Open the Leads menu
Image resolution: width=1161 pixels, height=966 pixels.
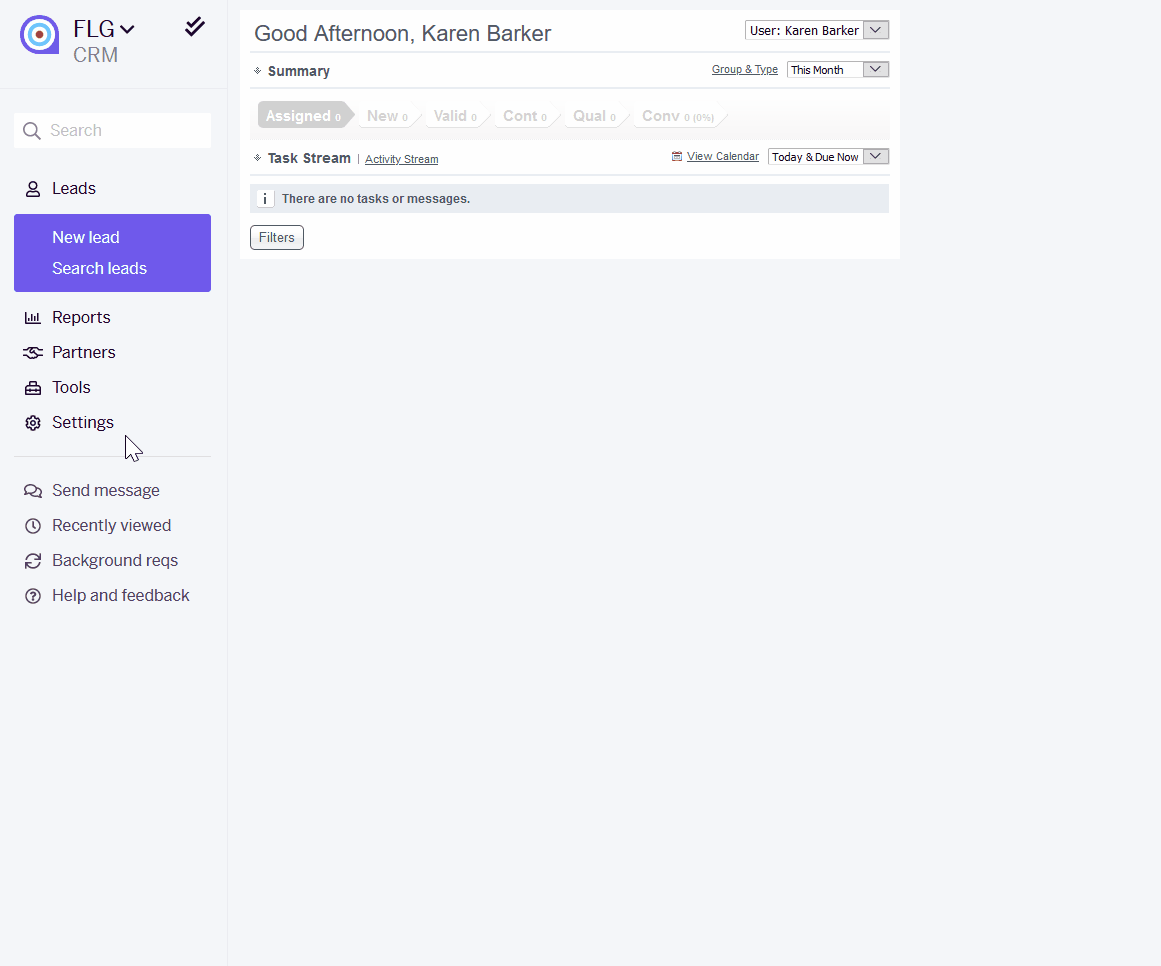pyautogui.click(x=74, y=189)
